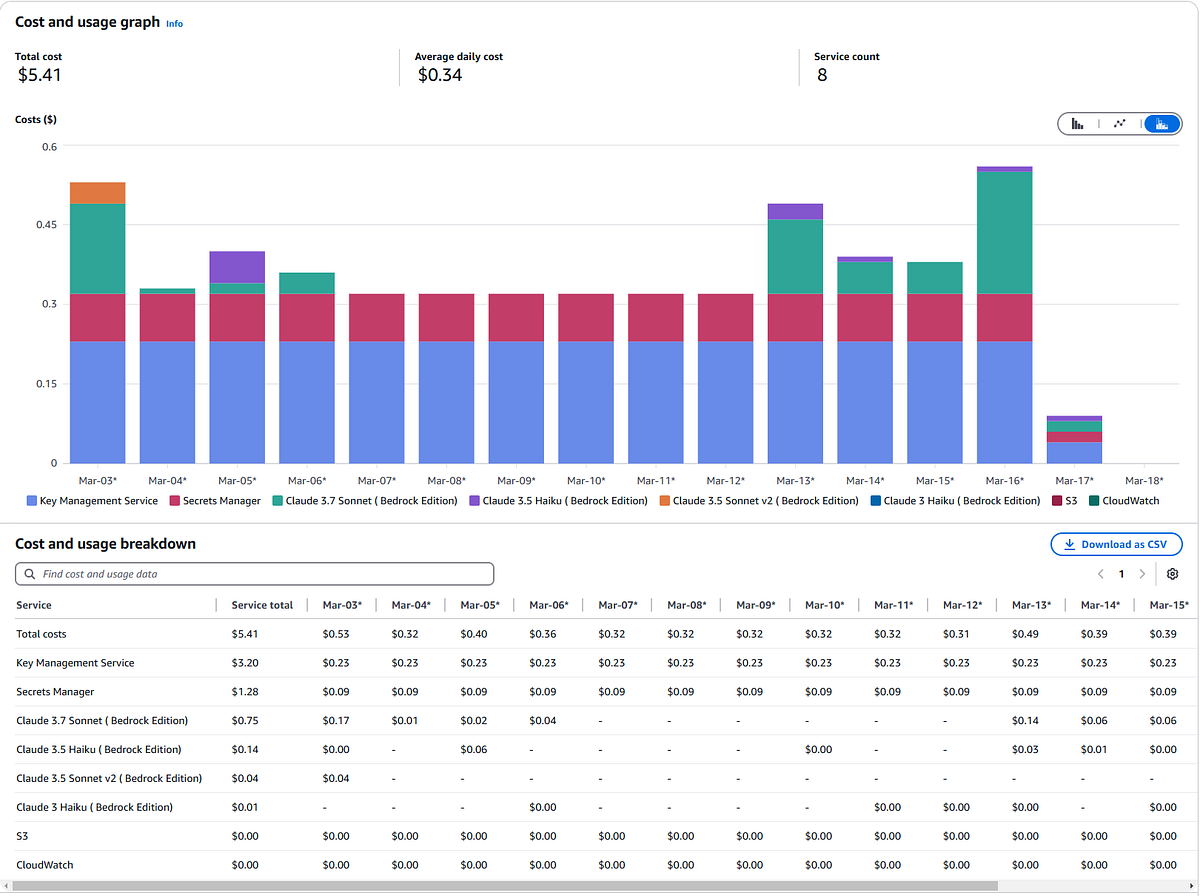Click the Mar-03 column header
The width and height of the screenshot is (1200, 896).
pos(342,605)
